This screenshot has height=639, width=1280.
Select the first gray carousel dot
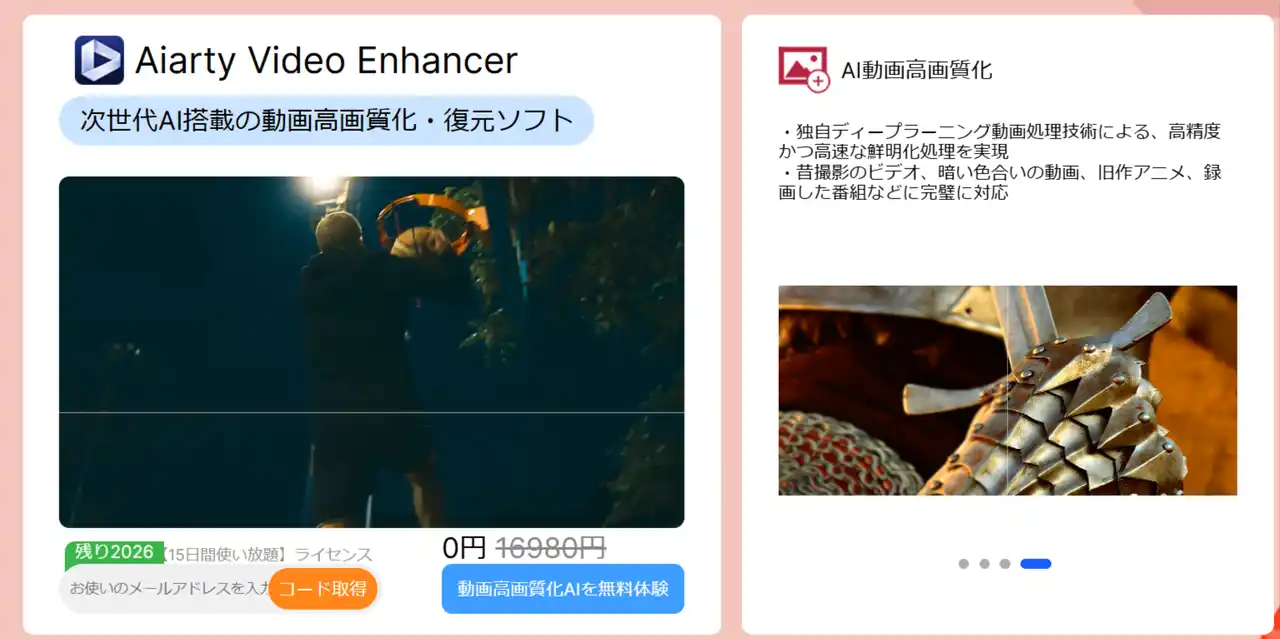pyautogui.click(x=963, y=564)
